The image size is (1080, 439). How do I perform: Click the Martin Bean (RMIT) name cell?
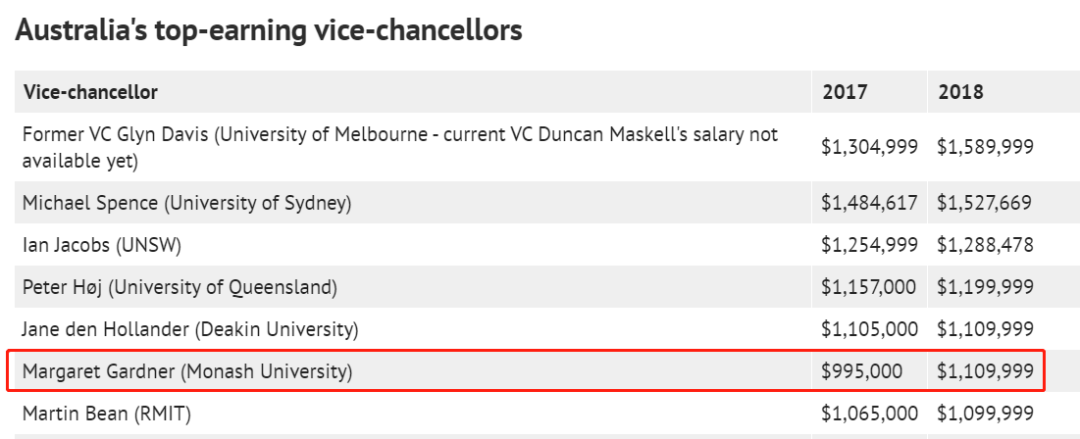107,414
